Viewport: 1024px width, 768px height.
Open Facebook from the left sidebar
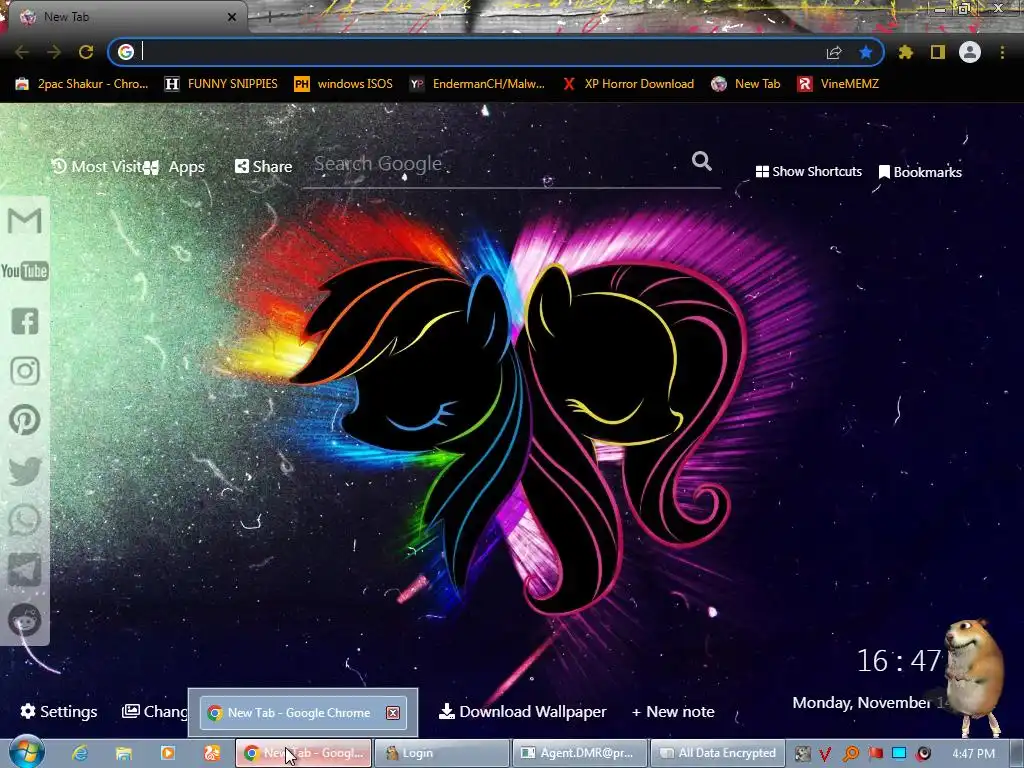[25, 321]
